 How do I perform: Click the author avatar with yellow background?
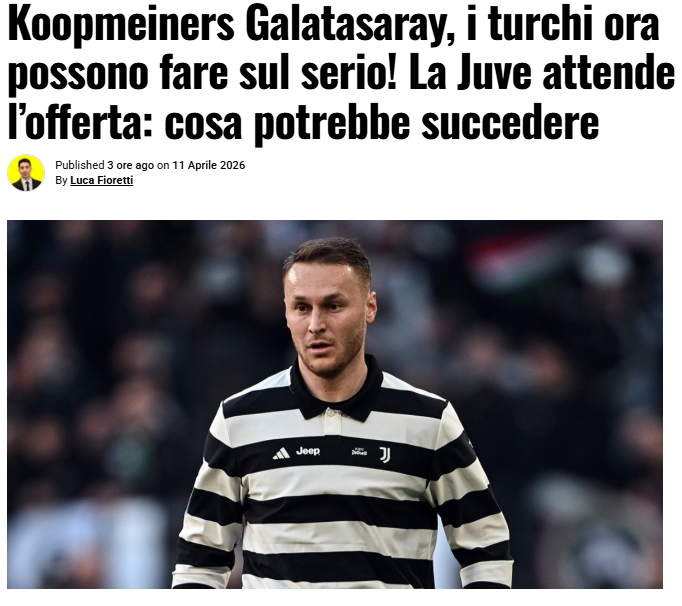(26, 173)
